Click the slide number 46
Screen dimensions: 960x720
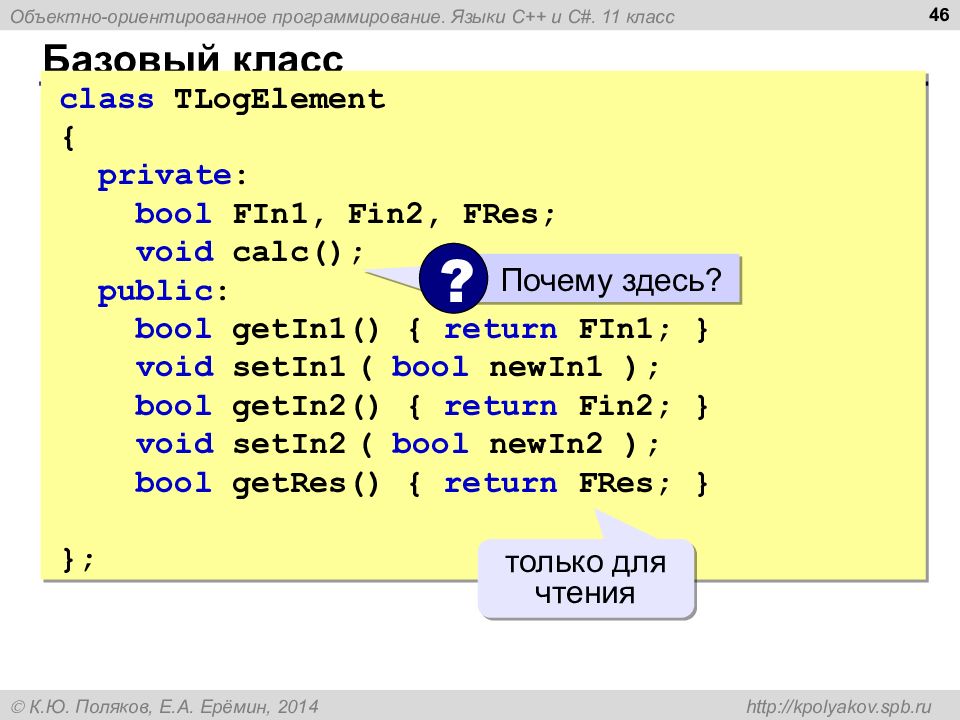(939, 14)
